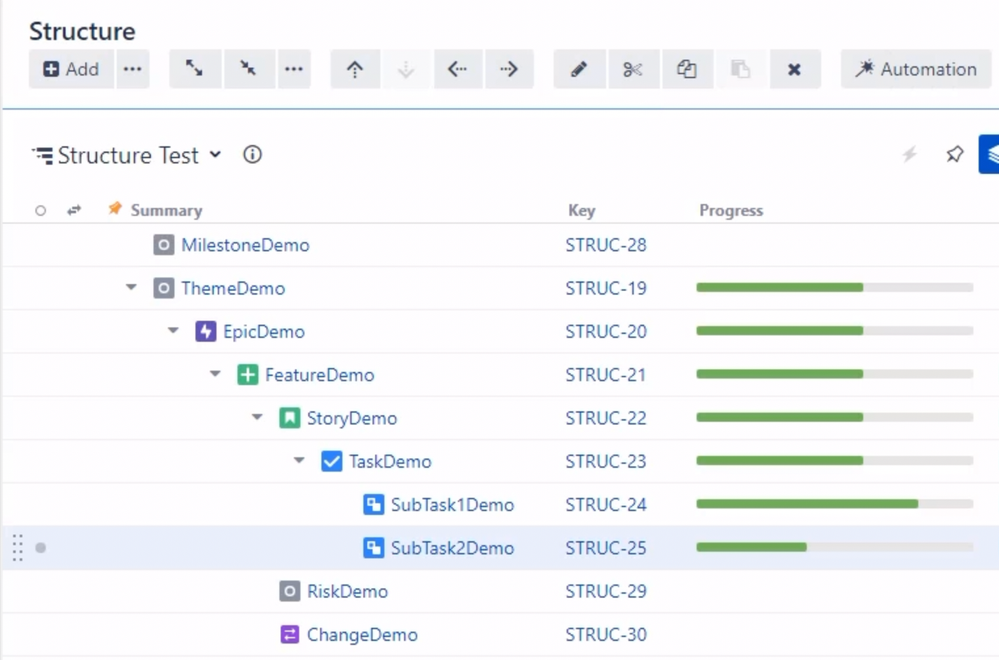999x660 pixels.
Task: Open Structure Test dropdown
Action: (x=127, y=155)
